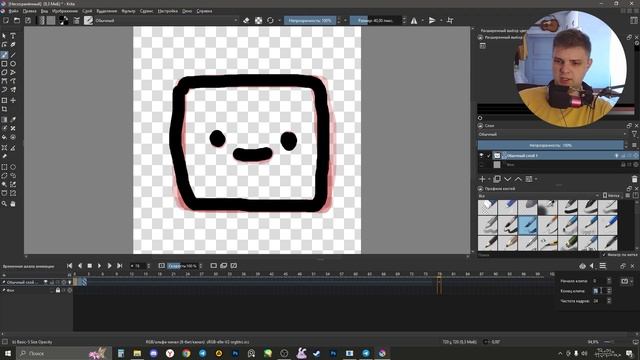The width and height of the screenshot is (640, 360).
Task: Select the Pan hand tool
Action: (13, 203)
